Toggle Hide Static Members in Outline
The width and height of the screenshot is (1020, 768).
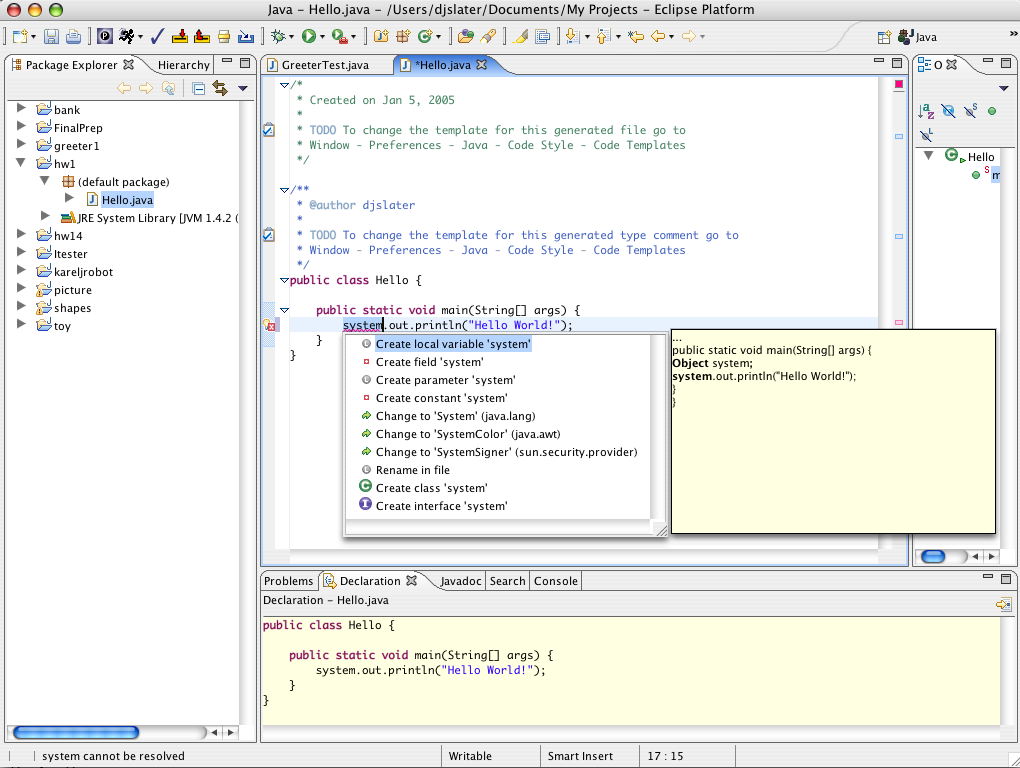tap(971, 111)
